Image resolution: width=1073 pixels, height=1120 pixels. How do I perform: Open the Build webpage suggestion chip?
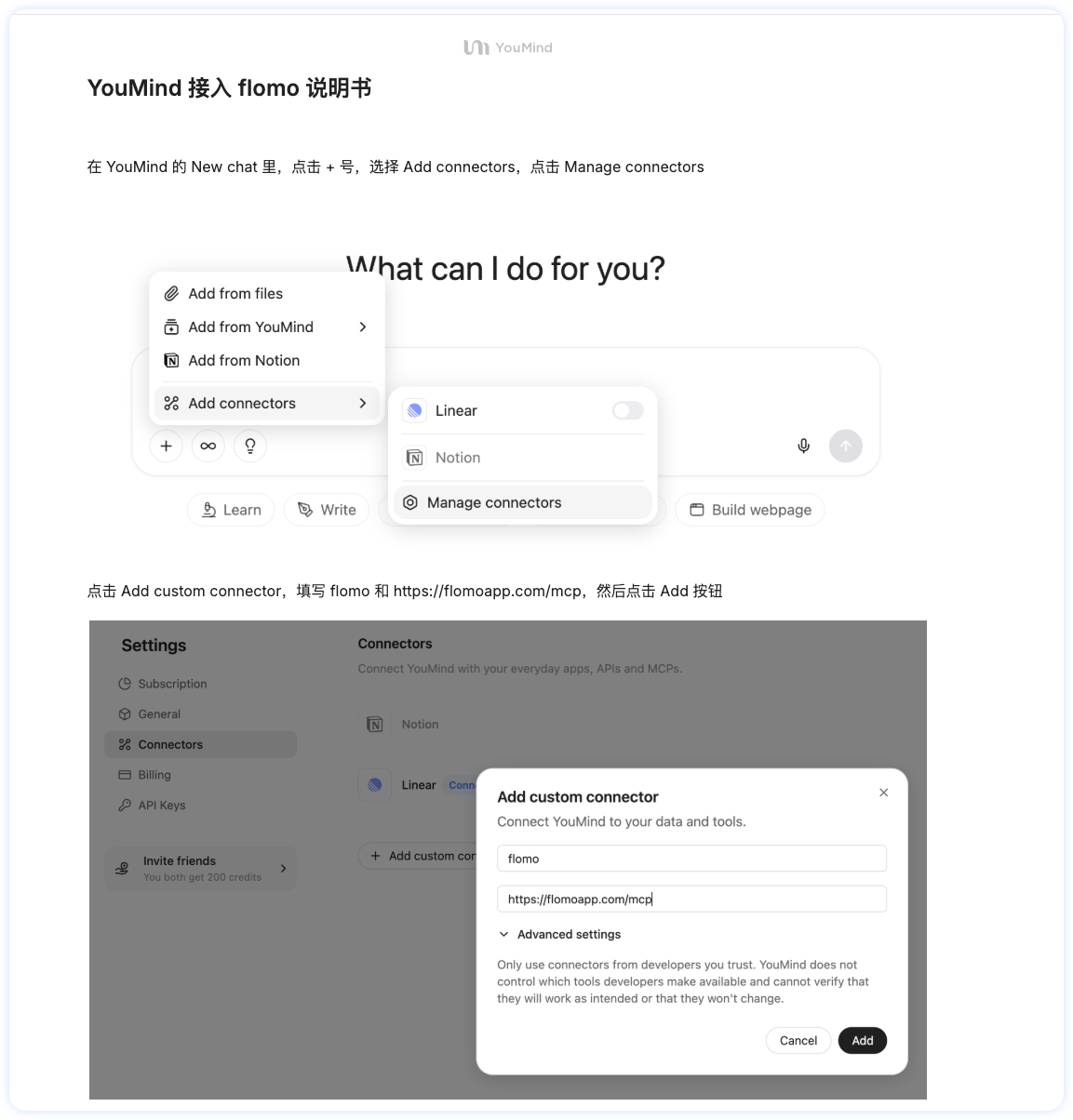pos(750,510)
